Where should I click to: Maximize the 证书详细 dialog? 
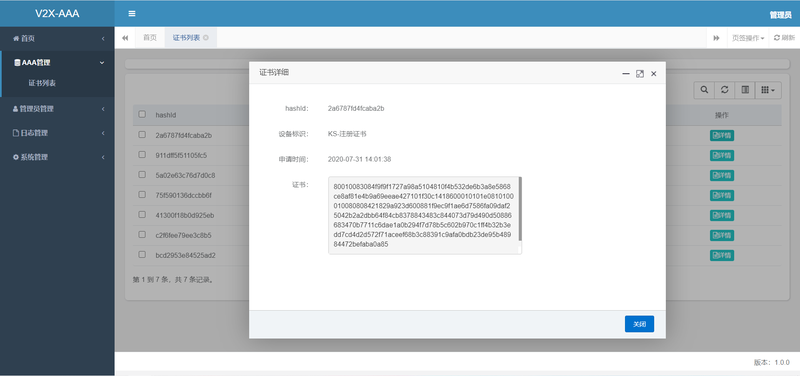tap(640, 74)
